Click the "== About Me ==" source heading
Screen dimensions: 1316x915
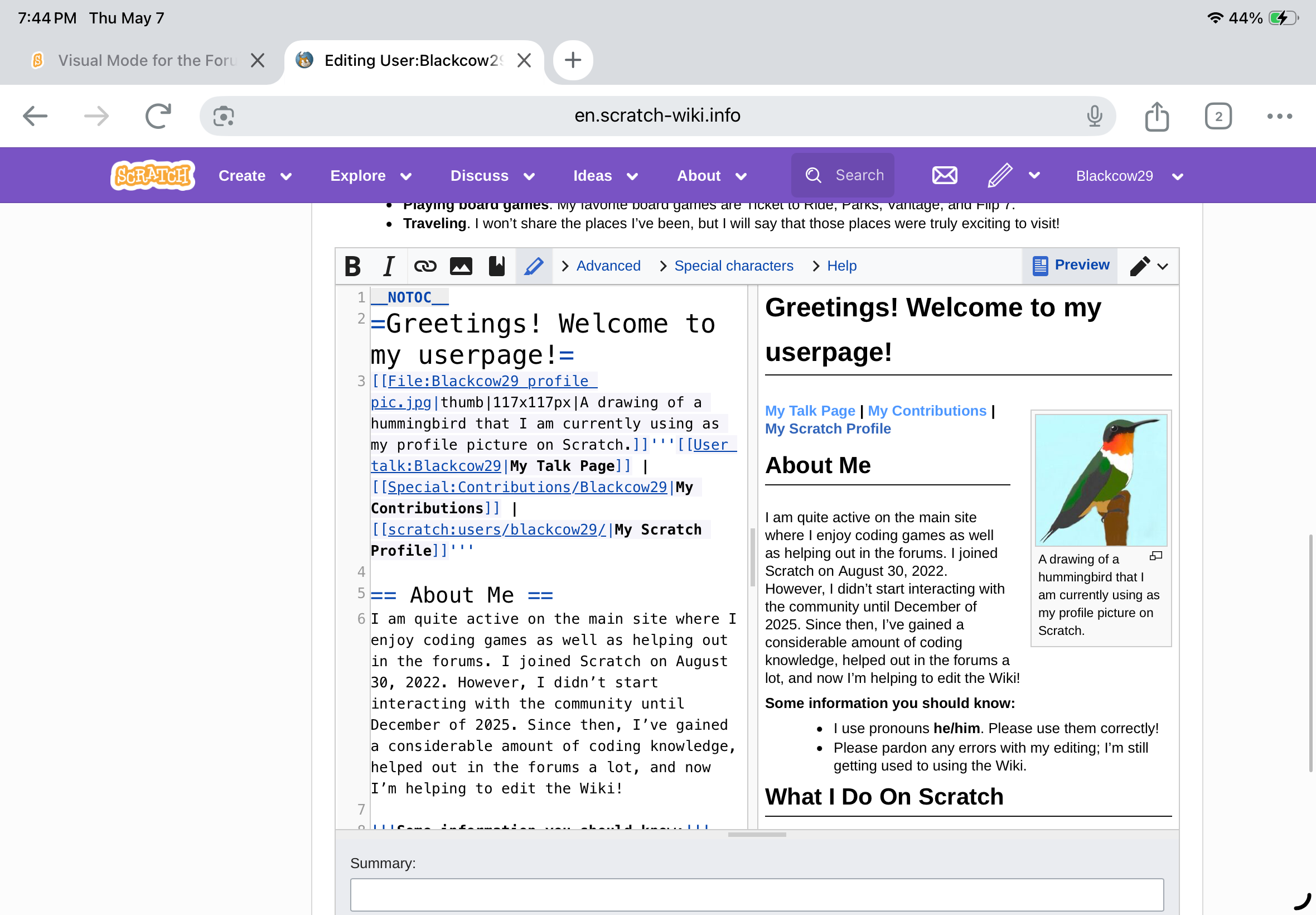(462, 595)
